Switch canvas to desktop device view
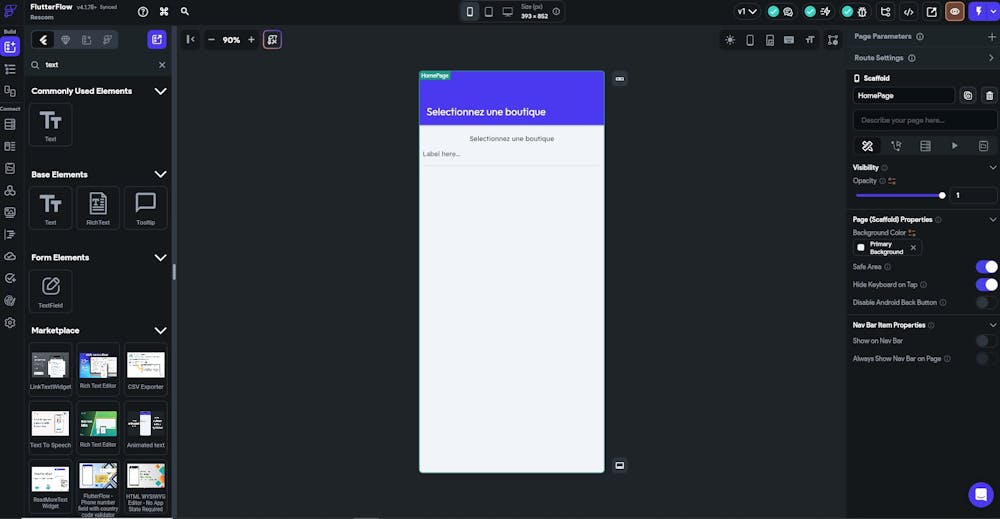 tap(508, 11)
